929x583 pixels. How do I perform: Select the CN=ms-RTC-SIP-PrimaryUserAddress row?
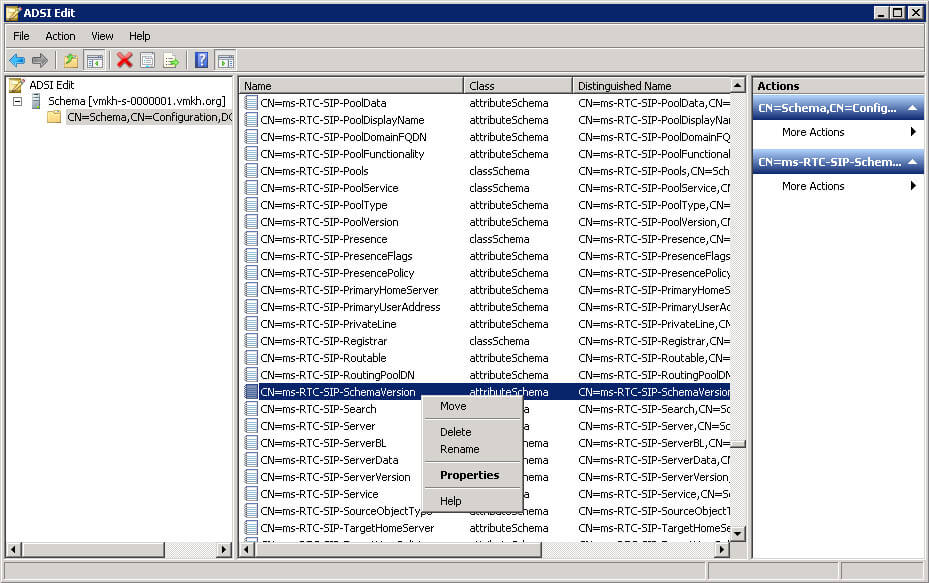coord(486,307)
